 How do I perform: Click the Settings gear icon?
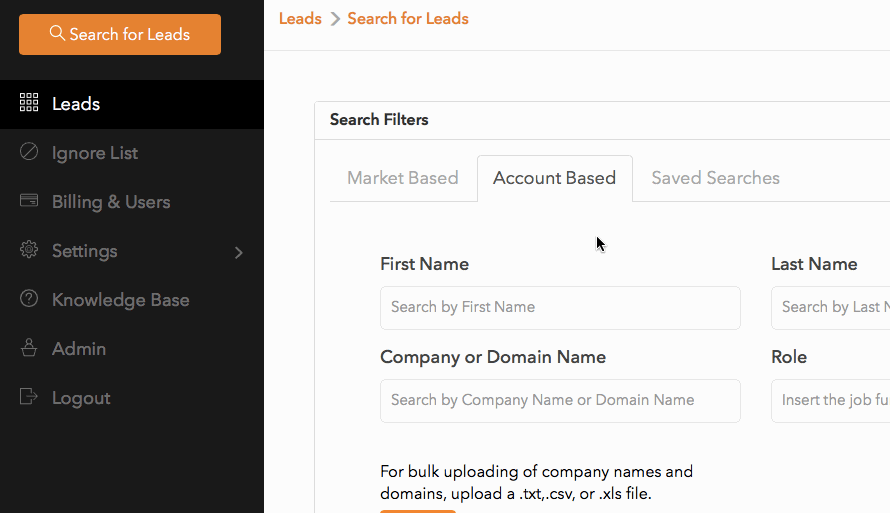[x=29, y=250]
